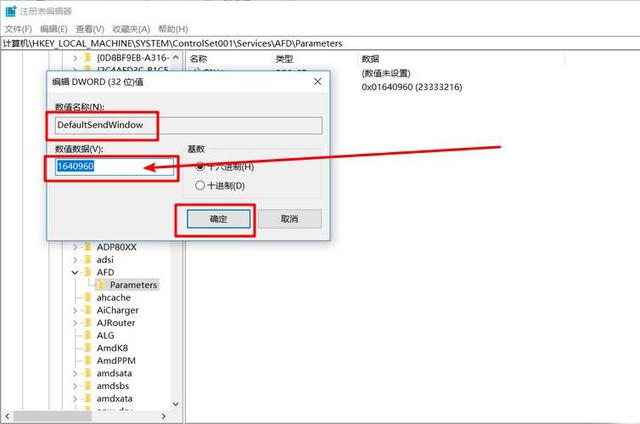
Task: Click the amdsata folder icon
Action: click(87, 373)
